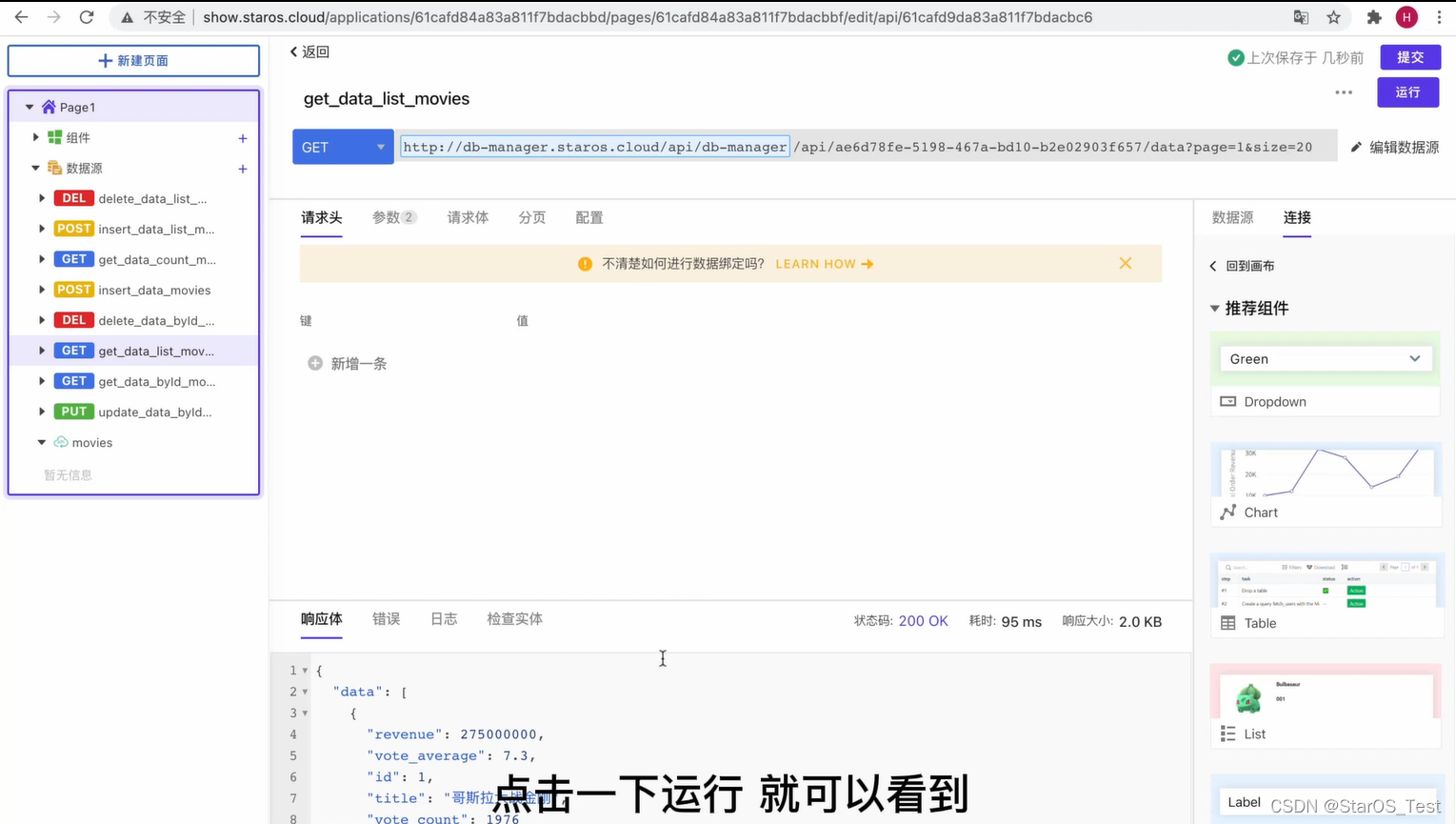The width and height of the screenshot is (1456, 824).
Task: Switch to the 连接 tab in right panel
Action: click(x=1297, y=217)
